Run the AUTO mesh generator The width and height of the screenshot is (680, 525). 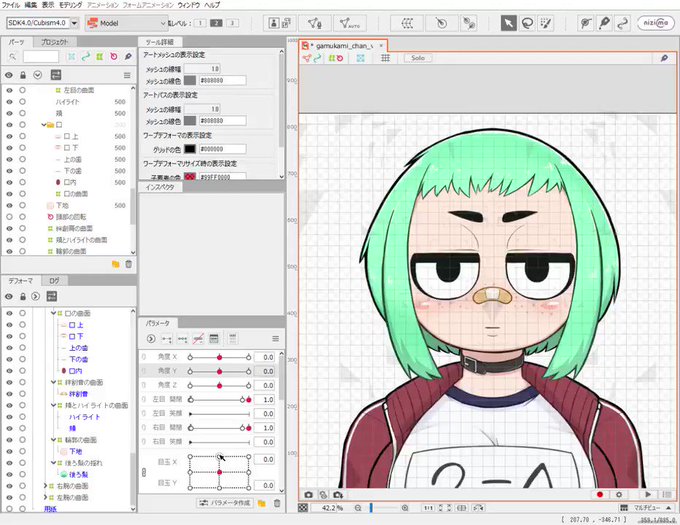click(x=350, y=23)
